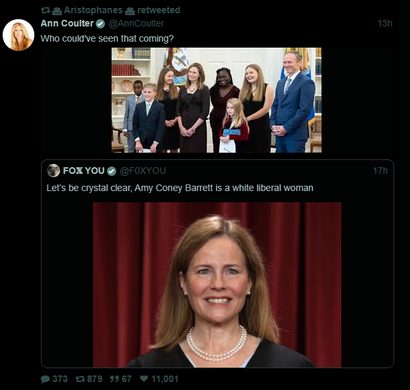Viewport: 410px width, 390px height.
Task: Open the portrait photo with red curtain
Action: [x=217, y=285]
